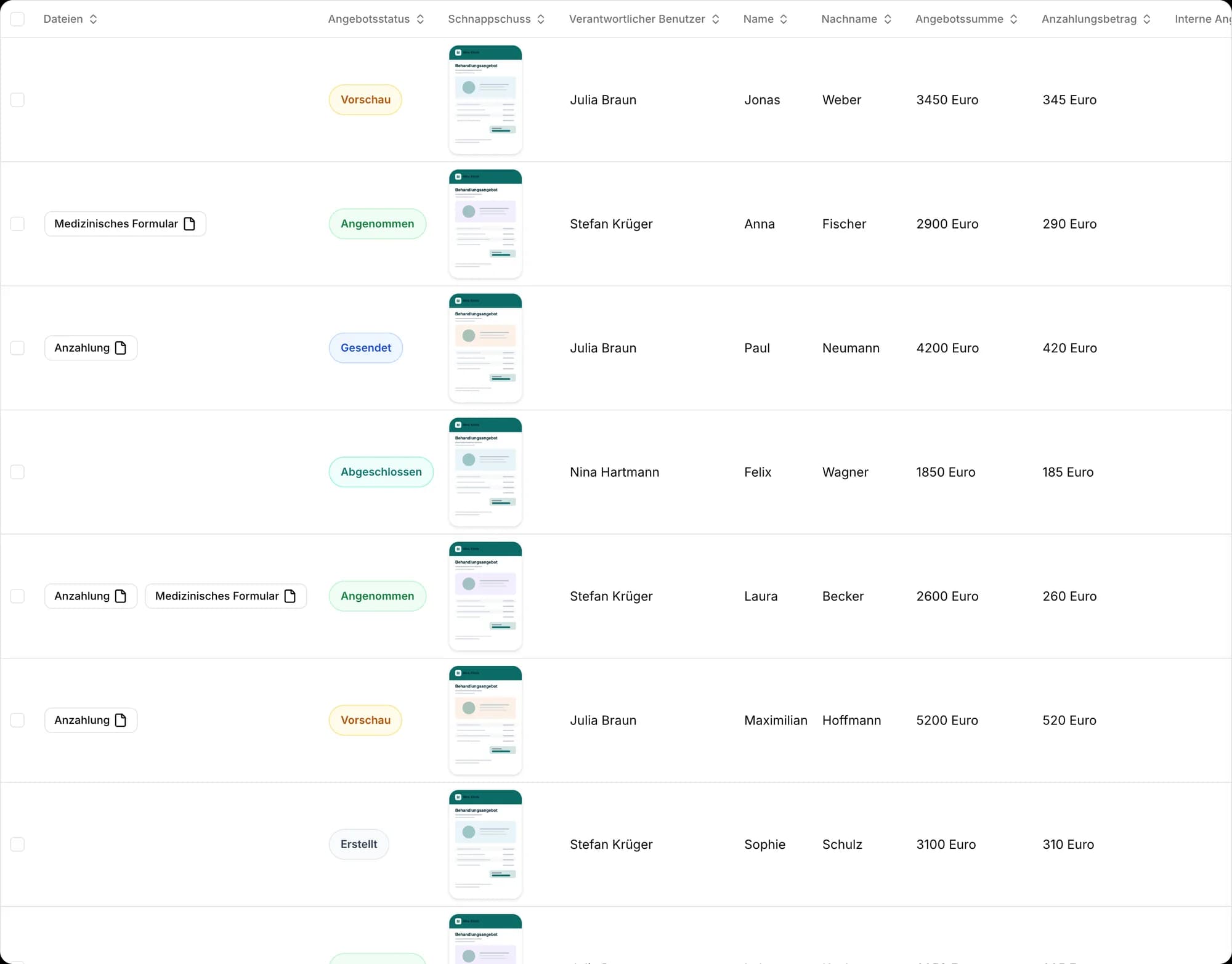1232x964 pixels.
Task: Toggle the select-all header checkbox
Action: (x=17, y=19)
